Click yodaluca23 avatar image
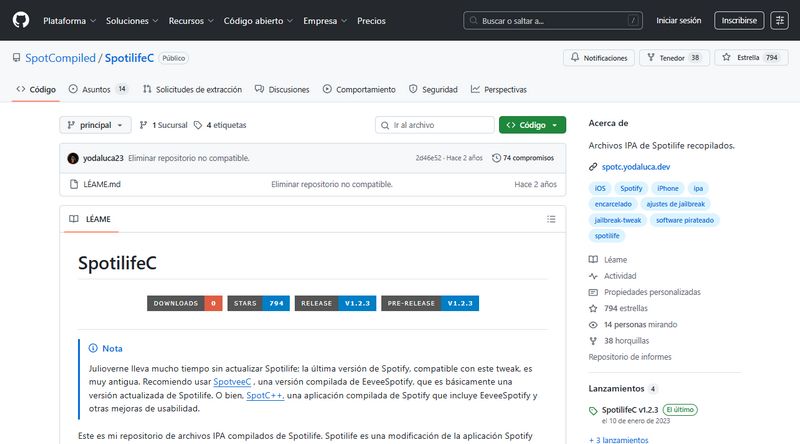This screenshot has width=800, height=444. tap(73, 158)
